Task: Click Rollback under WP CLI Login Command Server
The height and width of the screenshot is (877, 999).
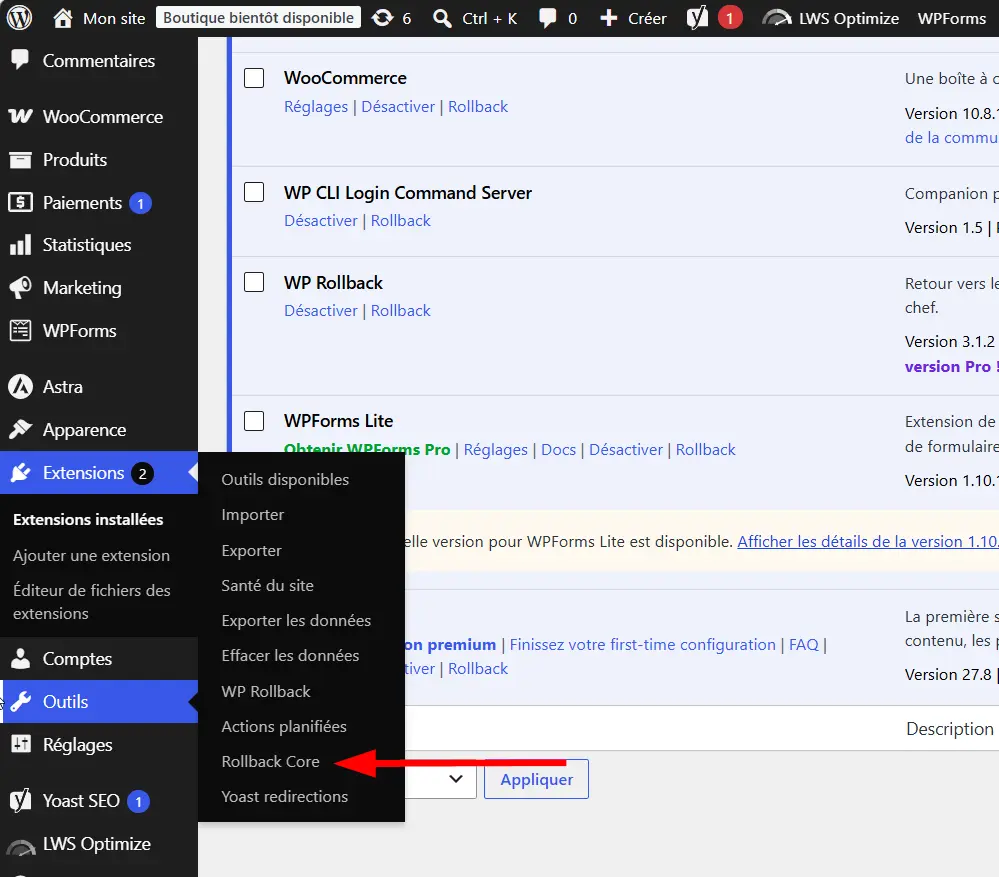Action: [x=401, y=220]
